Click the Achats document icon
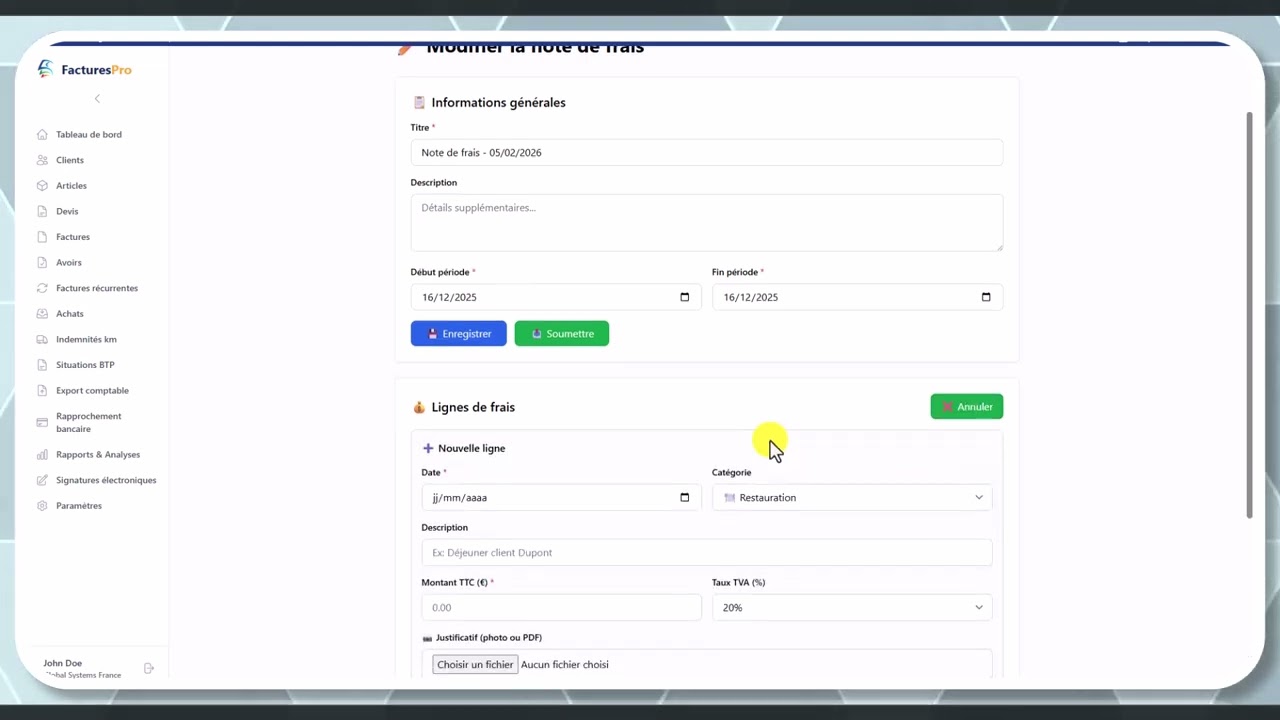Image resolution: width=1280 pixels, height=720 pixels. (42, 313)
